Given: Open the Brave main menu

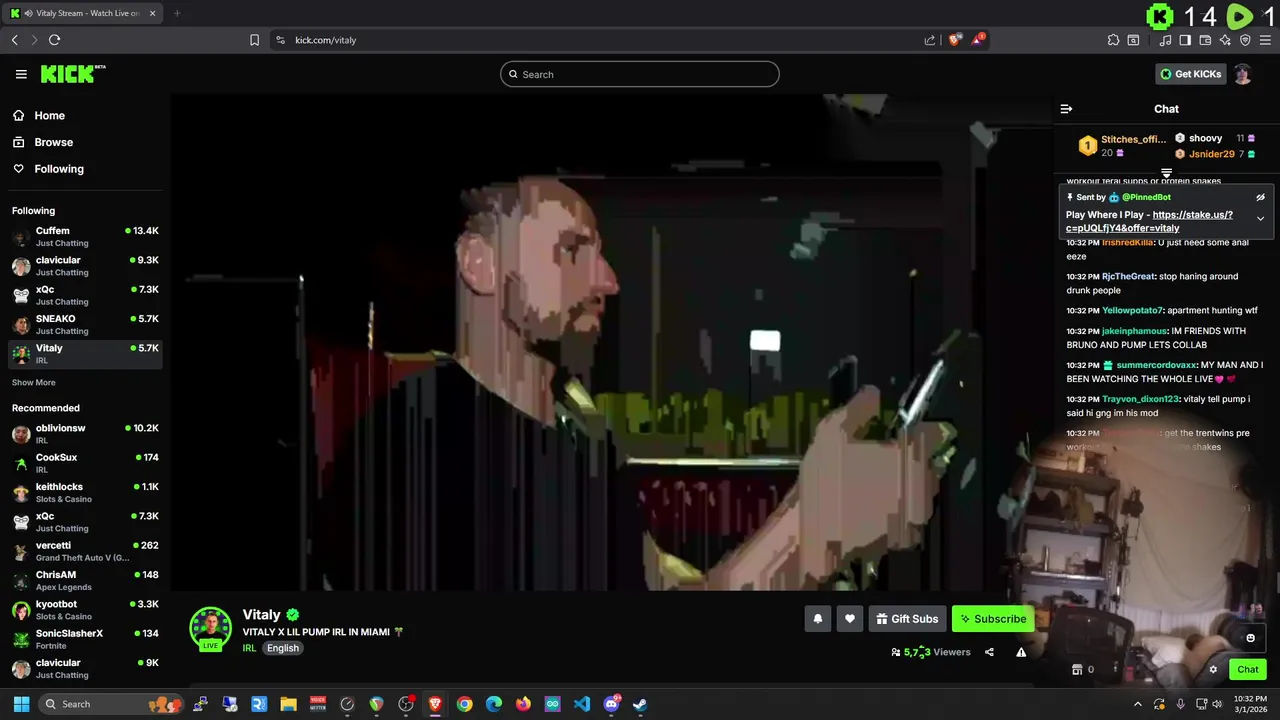Looking at the screenshot, I should tap(1266, 40).
